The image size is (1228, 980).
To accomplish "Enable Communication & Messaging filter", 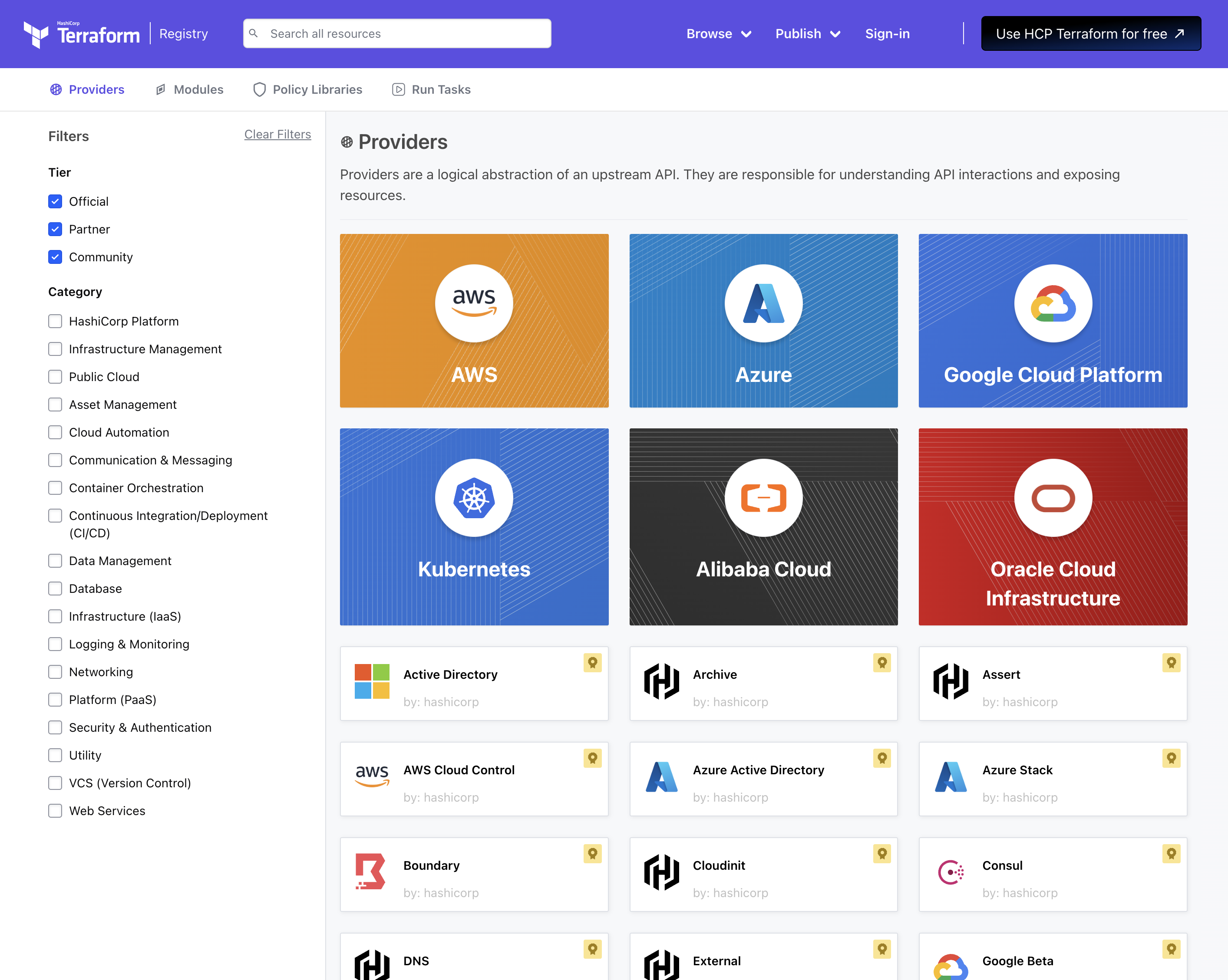I will [55, 460].
